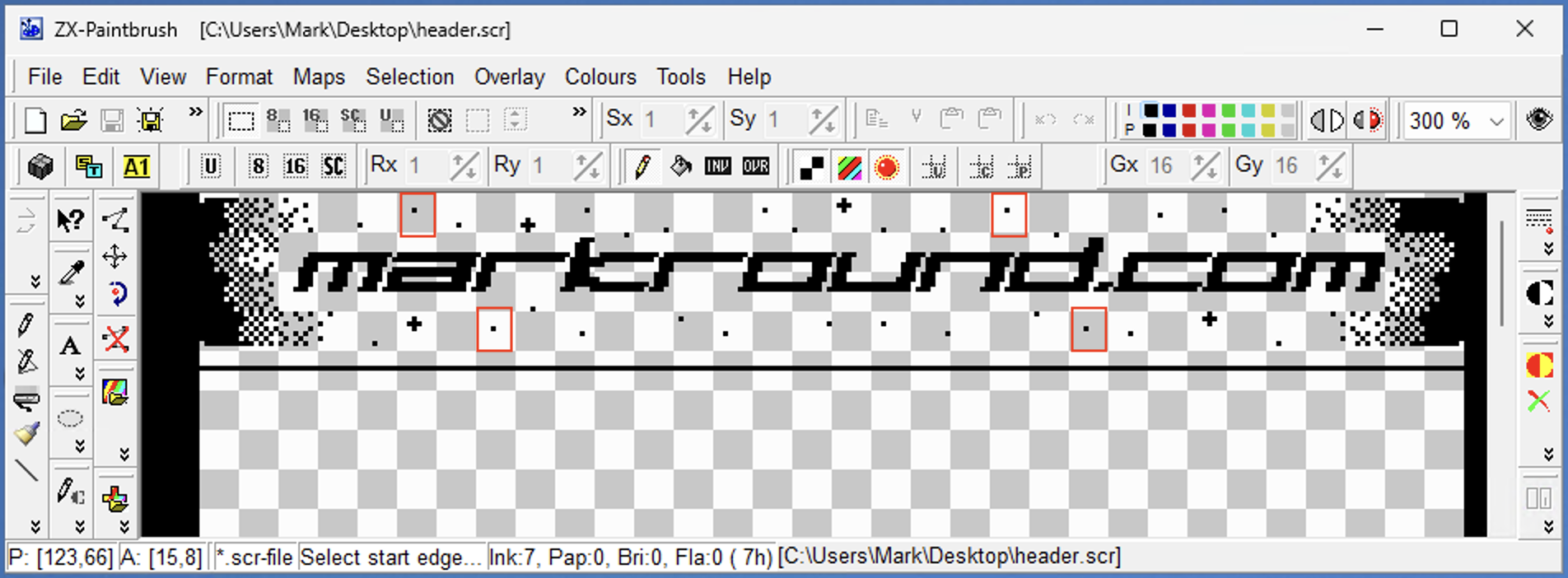This screenshot has width=1568, height=578.
Task: Select the pencil draw mode icon
Action: pos(642,167)
